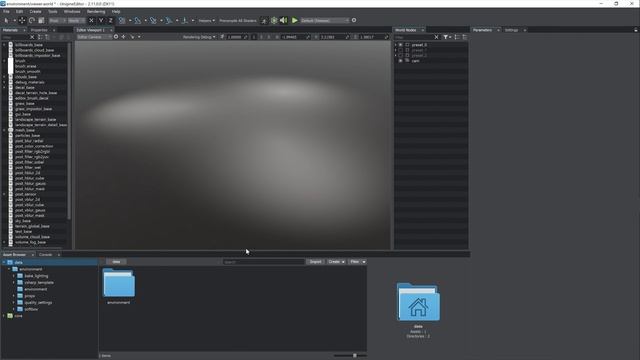Open the Help menu

(x=116, y=11)
